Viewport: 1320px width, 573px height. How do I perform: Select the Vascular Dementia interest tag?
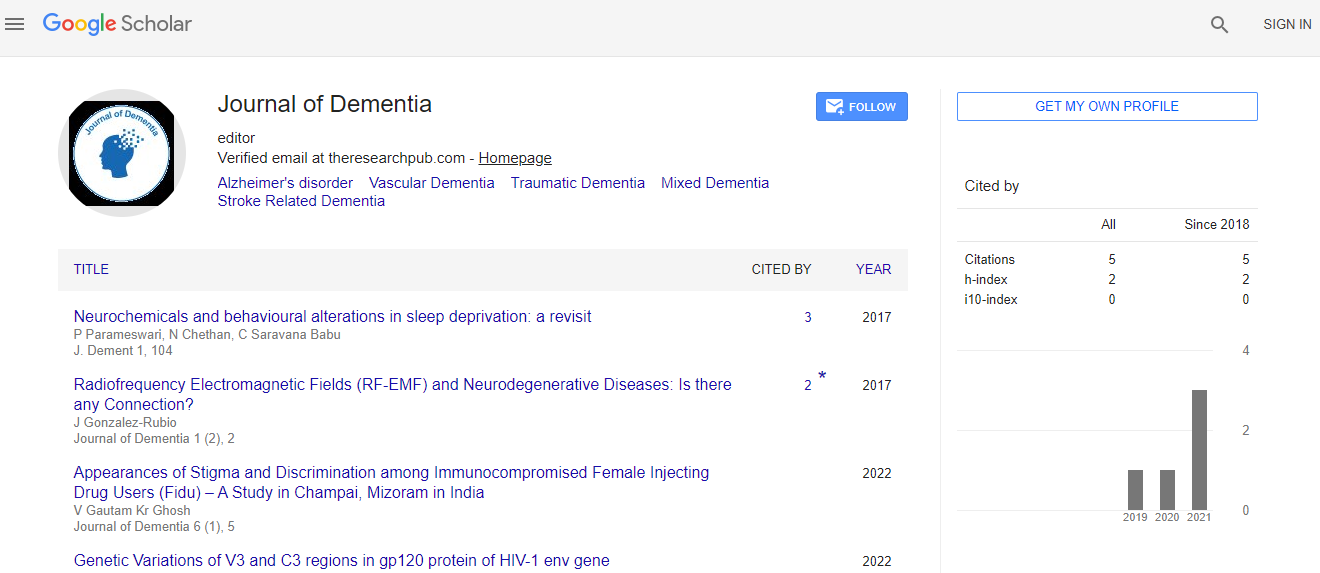pos(431,183)
